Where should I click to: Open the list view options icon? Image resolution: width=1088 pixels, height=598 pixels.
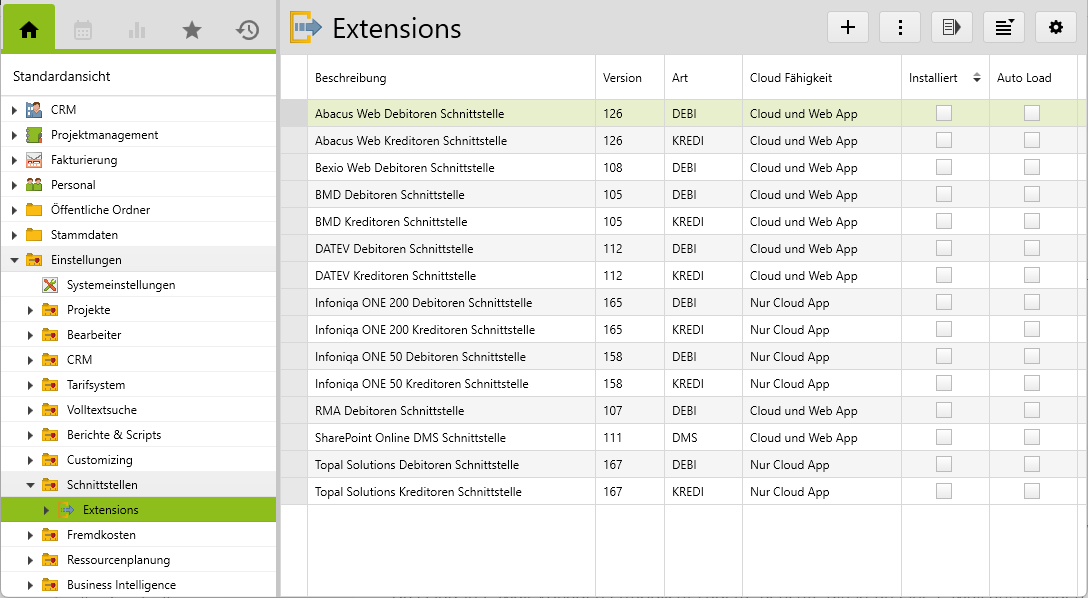click(x=1004, y=28)
